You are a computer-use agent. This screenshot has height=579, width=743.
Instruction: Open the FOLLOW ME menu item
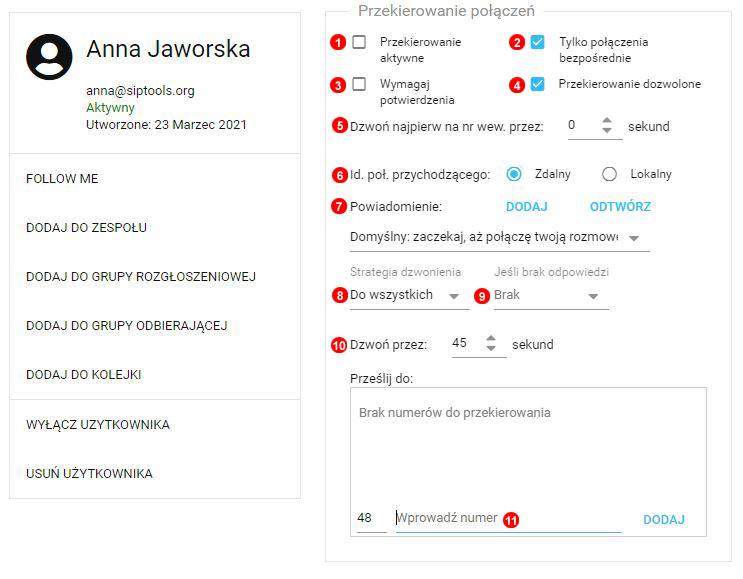point(62,179)
